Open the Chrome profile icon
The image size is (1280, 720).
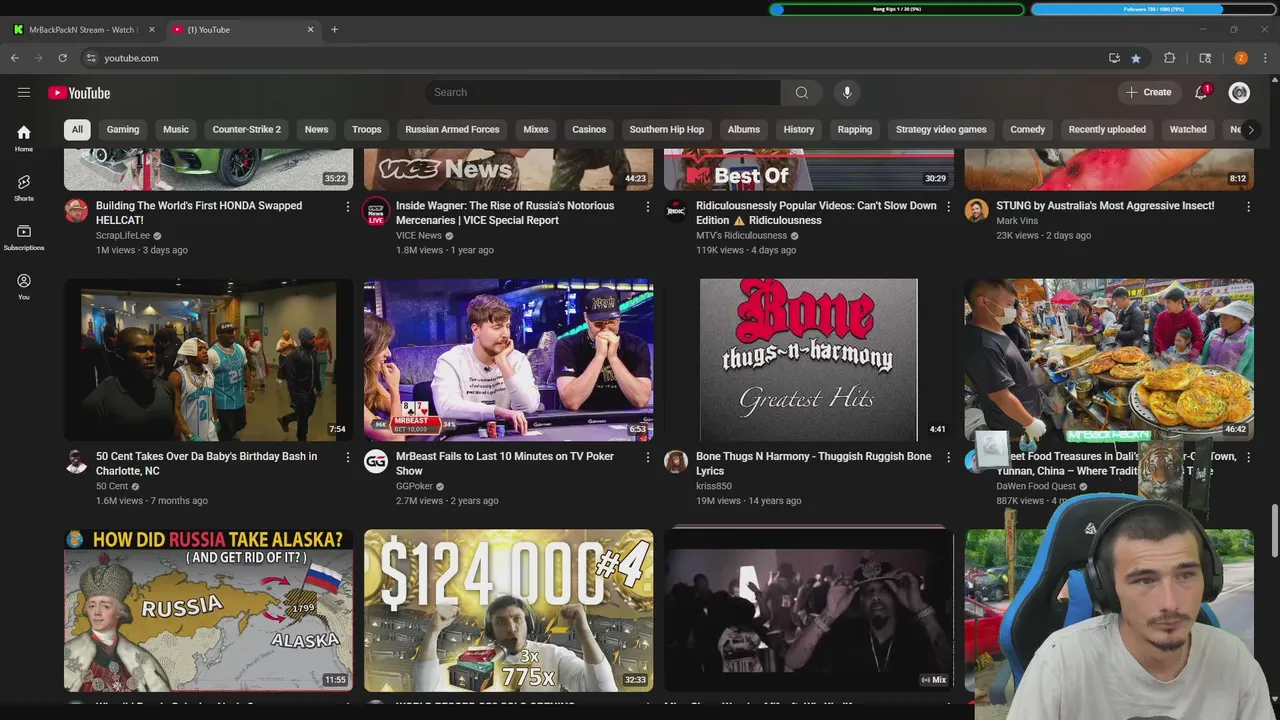pos(1241,58)
